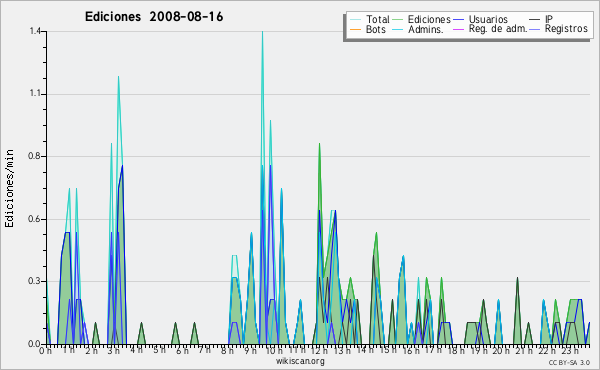Viewport: 600px width, 370px height.
Task: Click the '15 h' x-axis label
Action: point(388,350)
